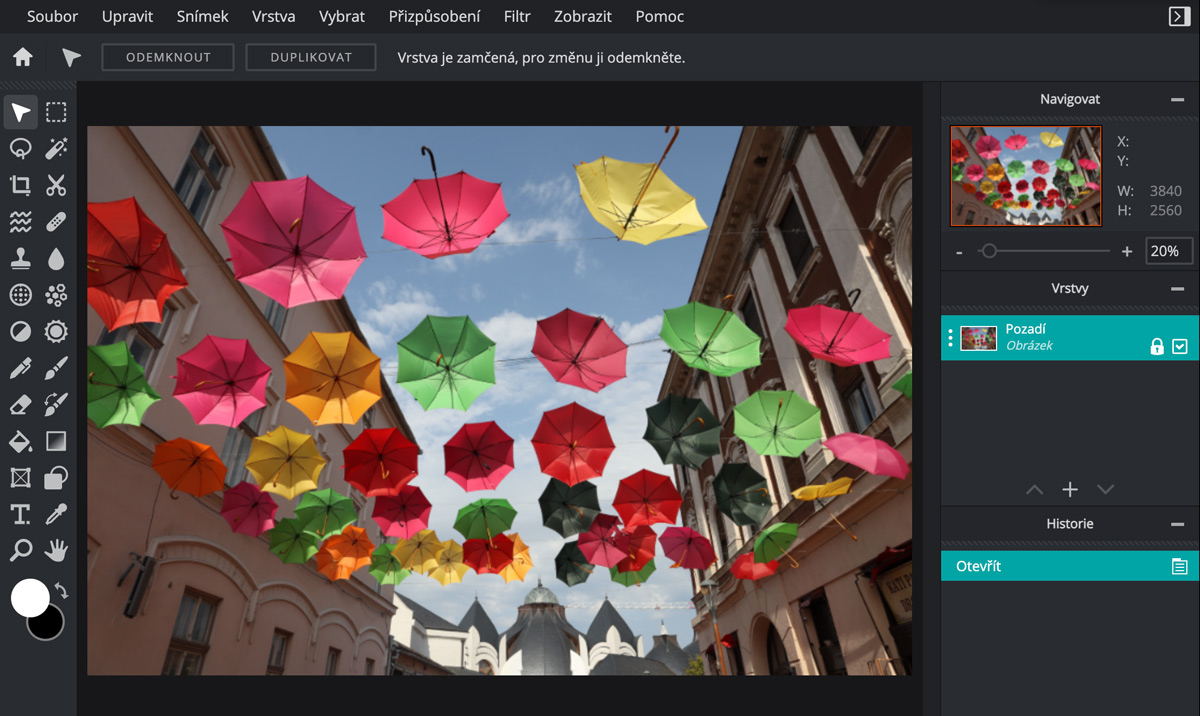
Task: Toggle the lock on Pozadí layer
Action: point(1157,347)
